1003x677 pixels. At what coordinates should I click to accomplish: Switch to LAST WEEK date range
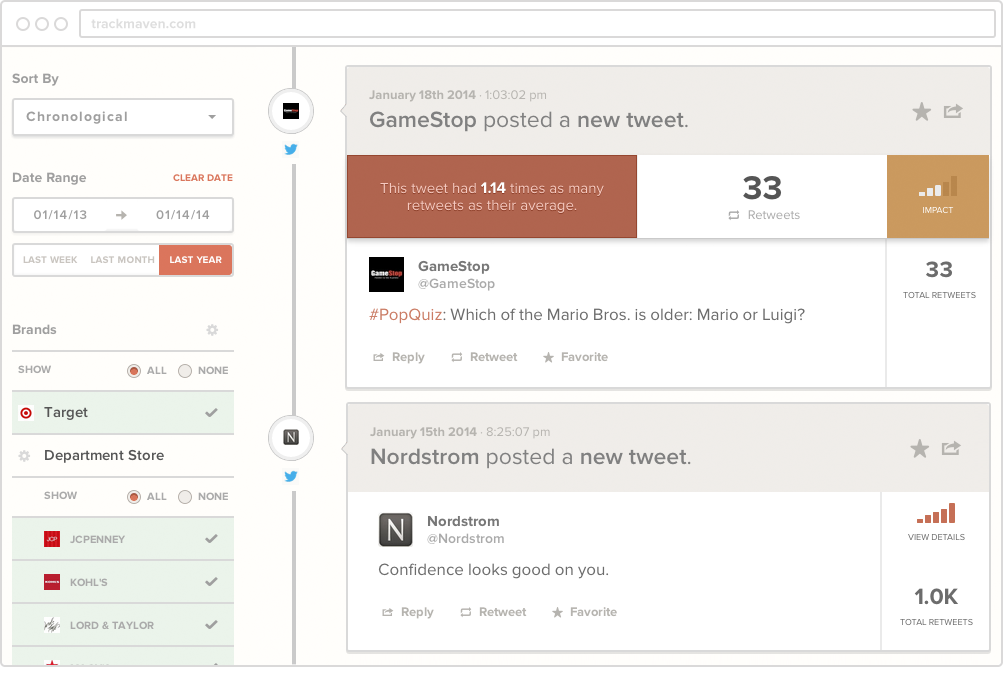[50, 260]
